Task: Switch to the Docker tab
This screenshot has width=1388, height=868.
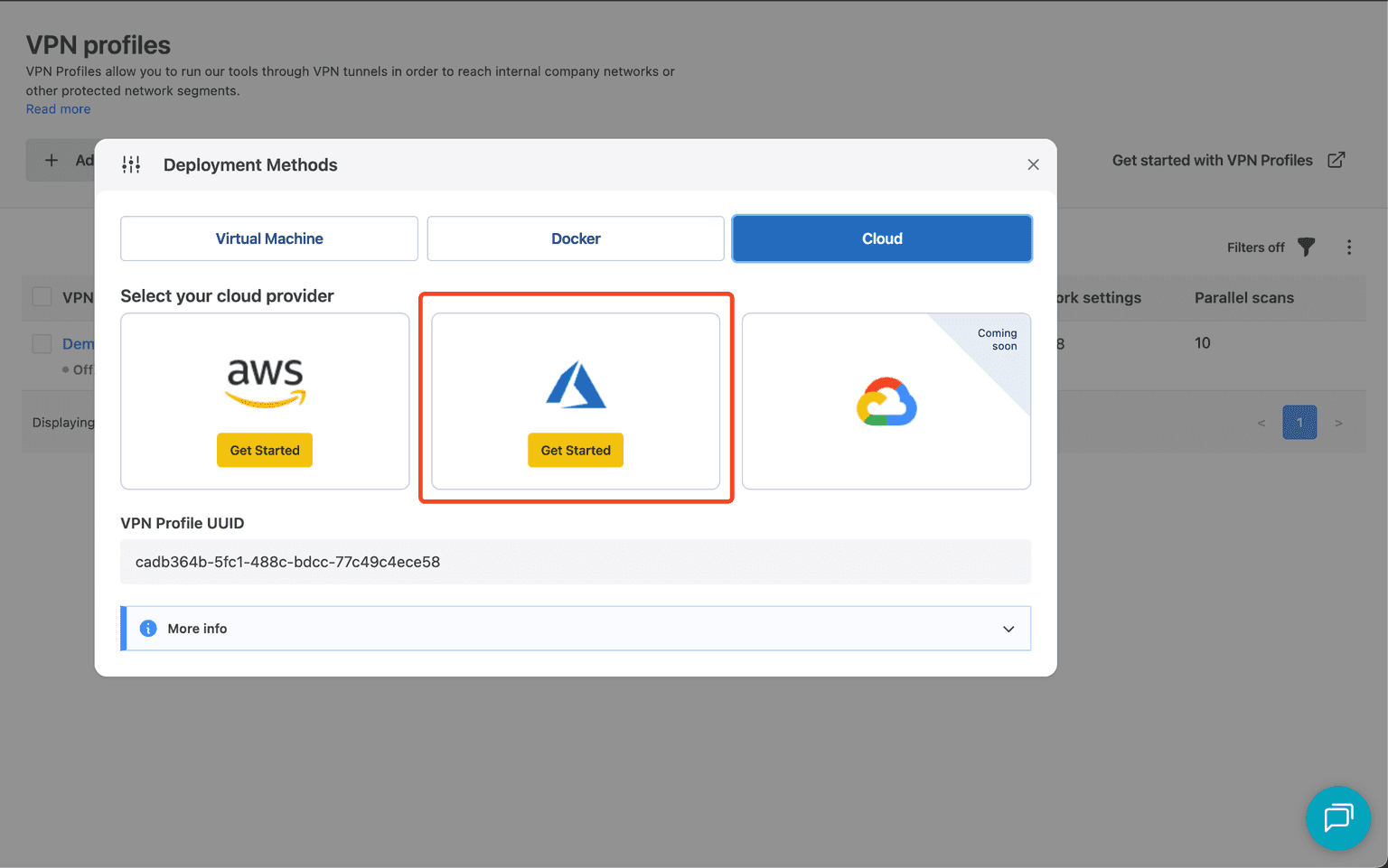Action: 576,238
